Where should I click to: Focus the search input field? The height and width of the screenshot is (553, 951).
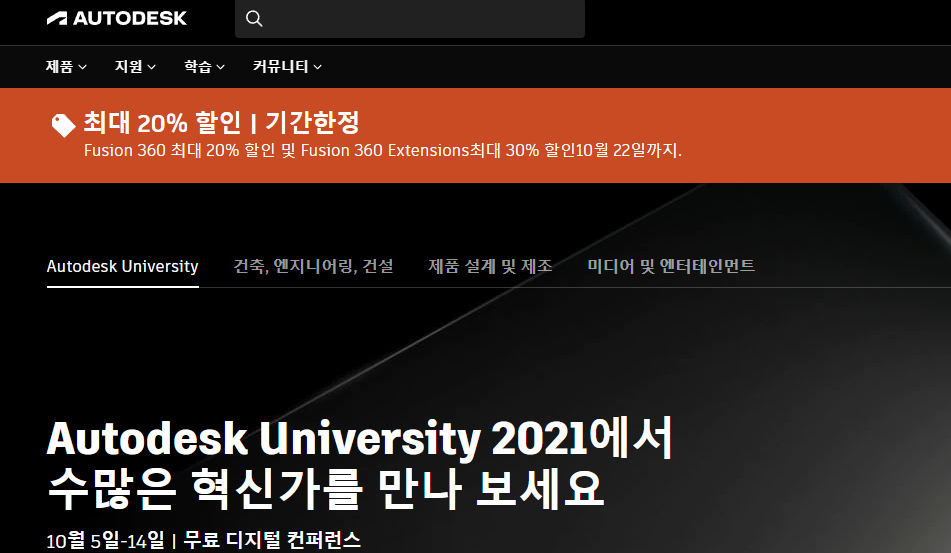pyautogui.click(x=410, y=19)
